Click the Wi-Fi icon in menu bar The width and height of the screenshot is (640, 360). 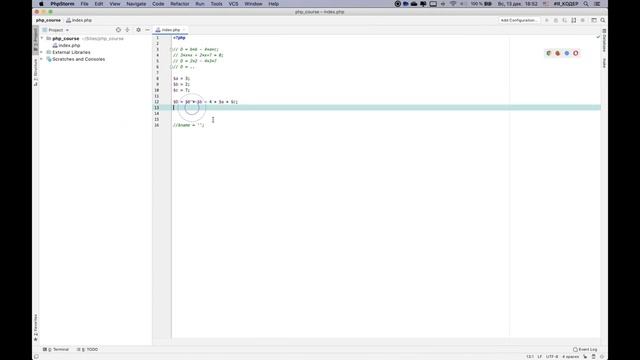click(453, 4)
